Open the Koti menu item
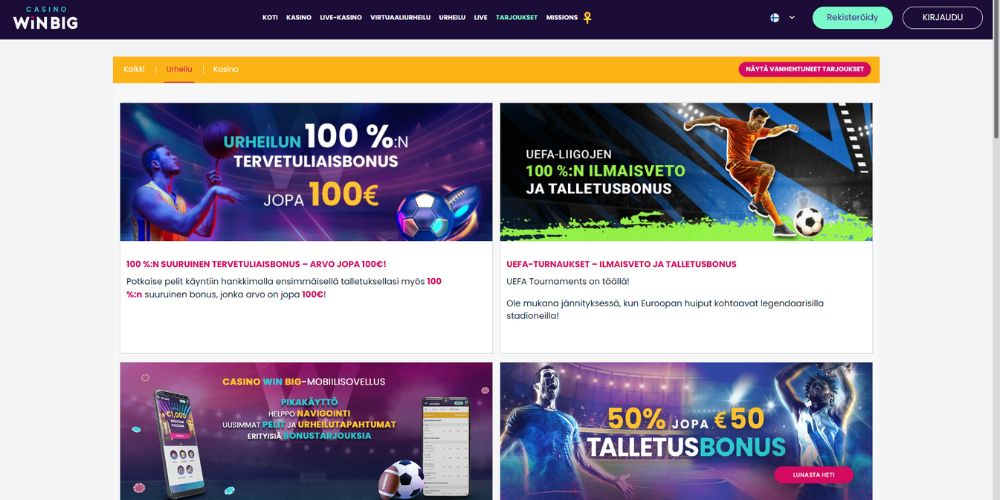 [x=270, y=18]
